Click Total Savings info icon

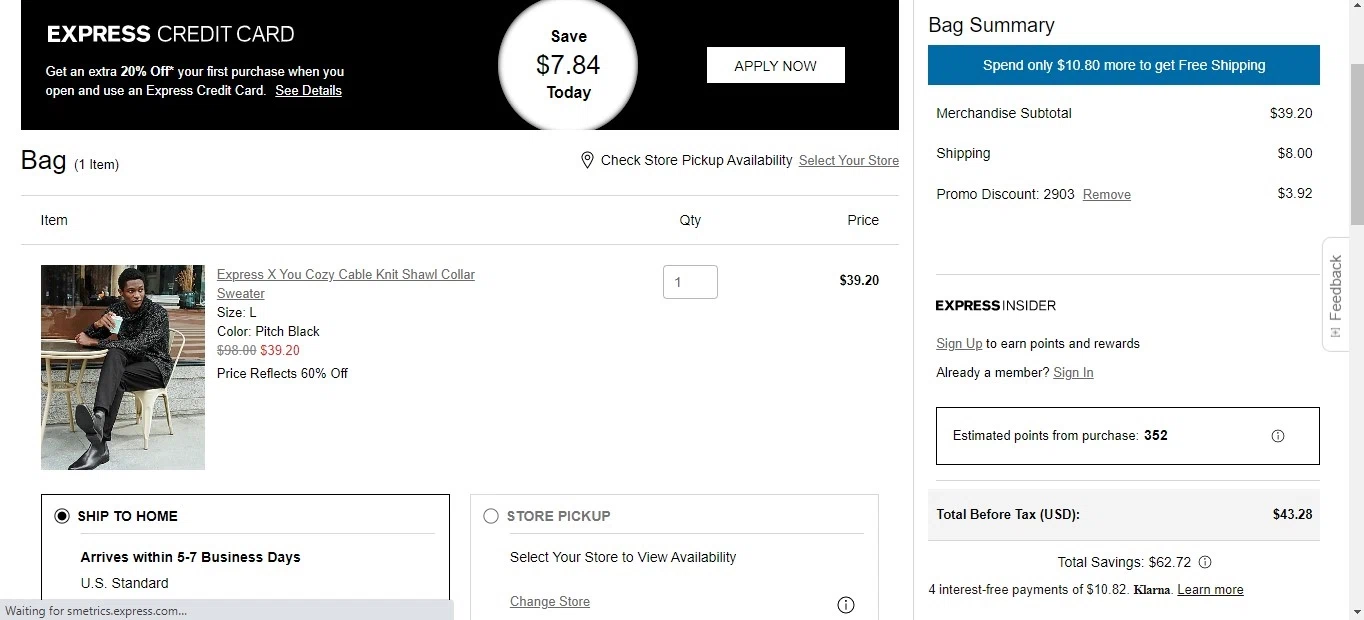(x=1205, y=562)
